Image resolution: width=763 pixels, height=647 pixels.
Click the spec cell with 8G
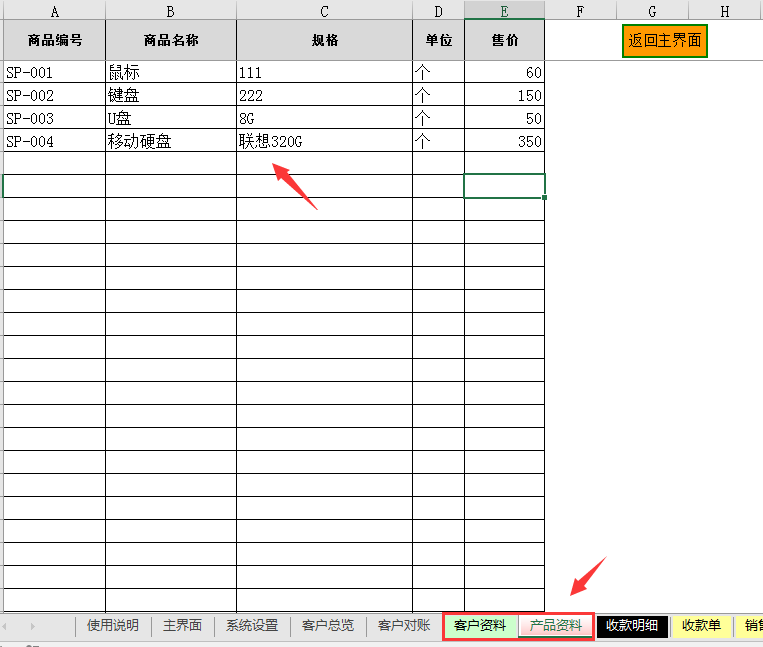(325, 118)
